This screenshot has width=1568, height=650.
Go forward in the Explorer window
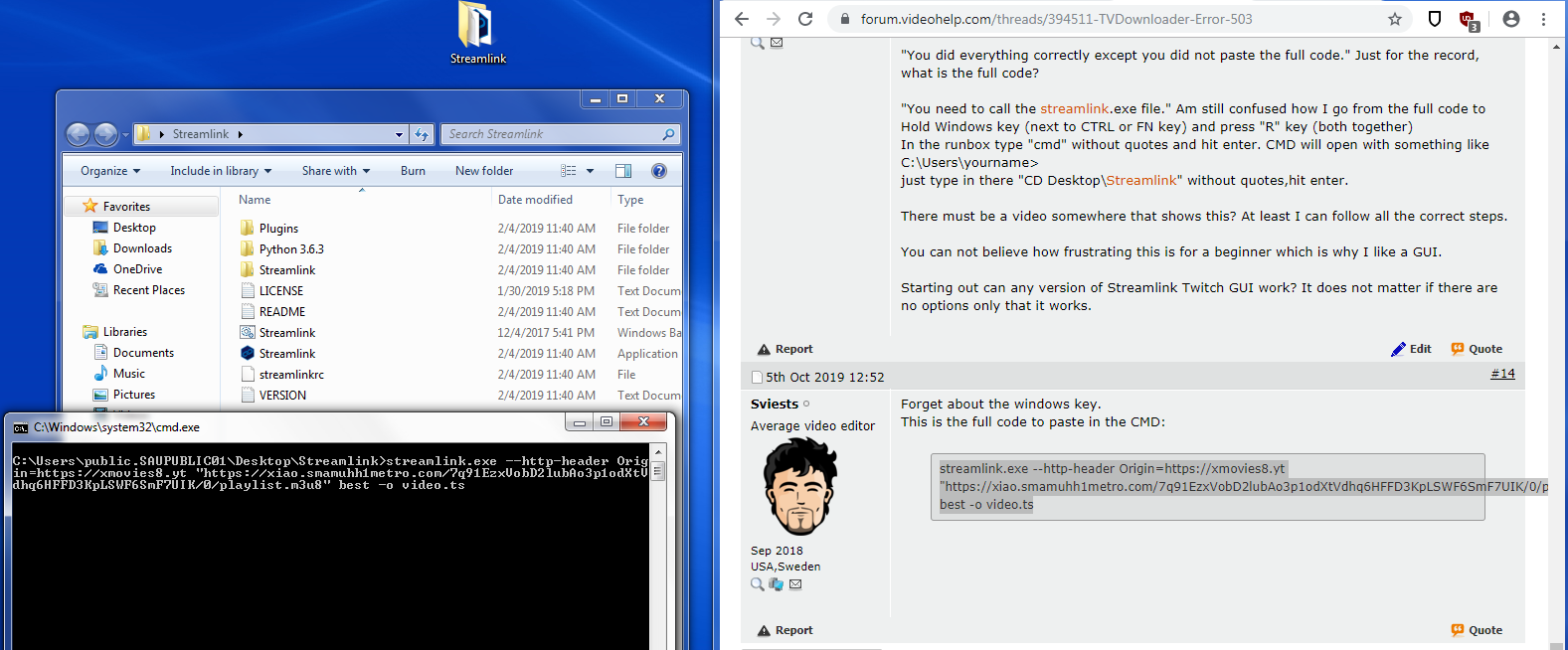105,134
